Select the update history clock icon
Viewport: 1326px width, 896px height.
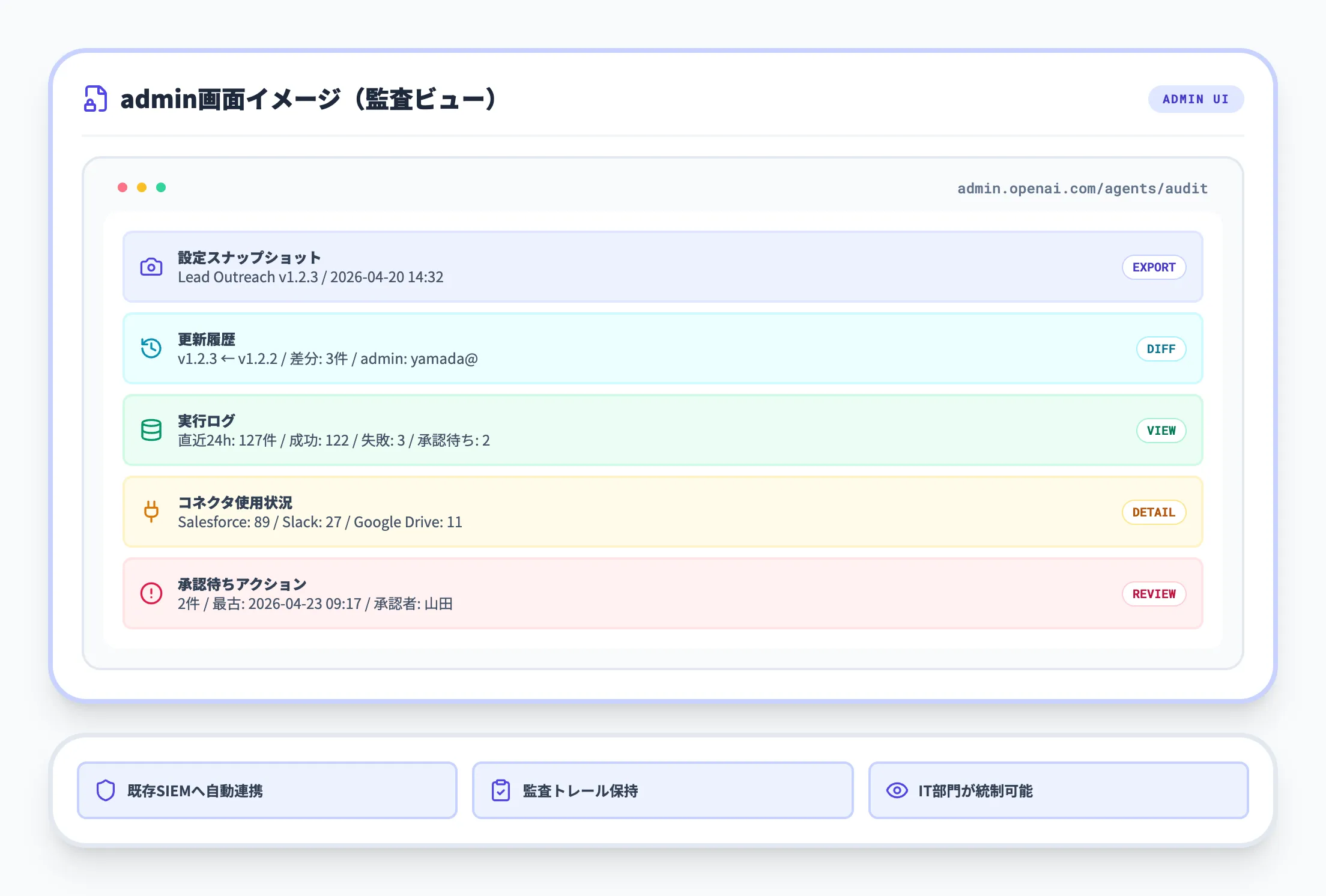151,348
